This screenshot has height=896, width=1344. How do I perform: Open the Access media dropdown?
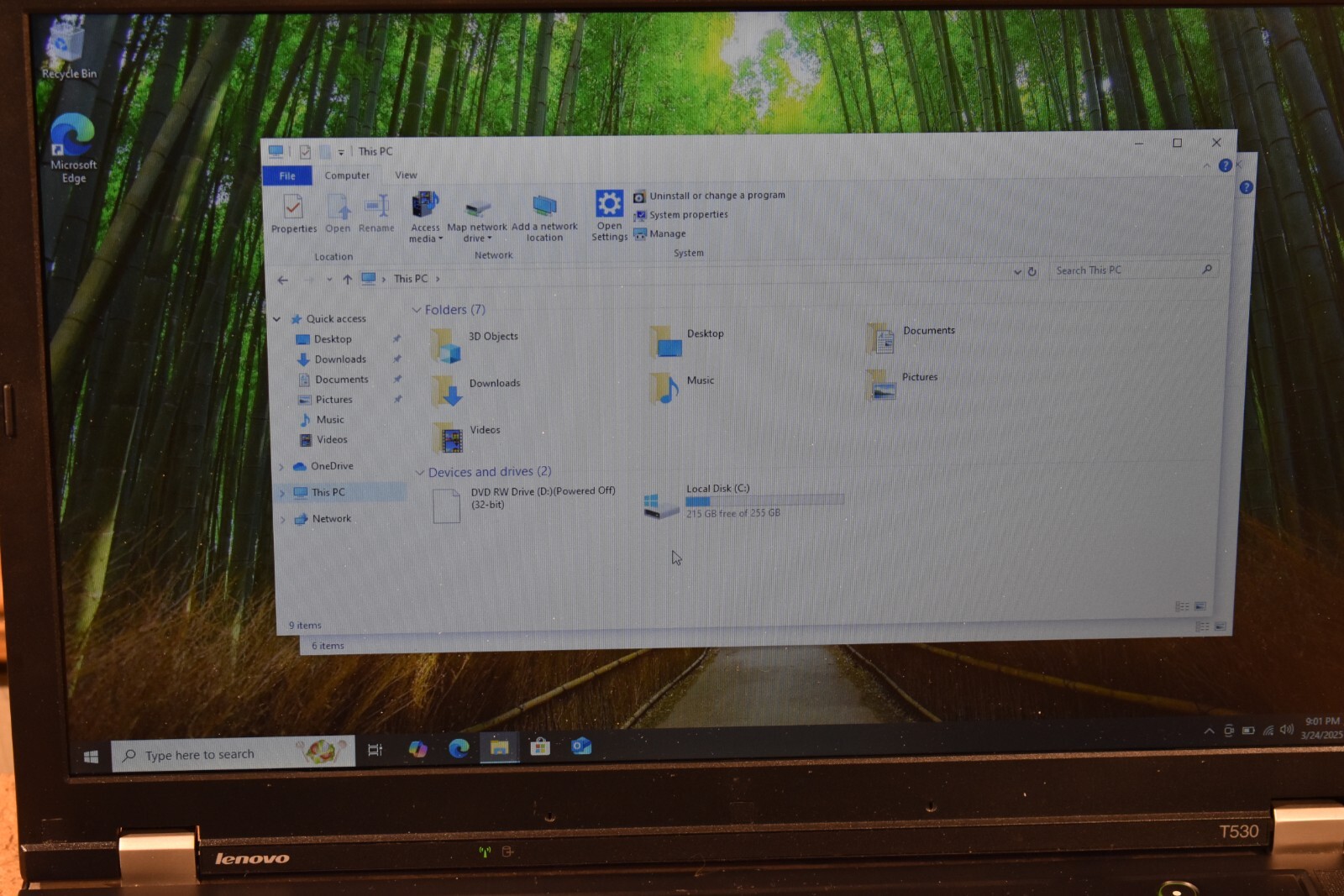[425, 217]
